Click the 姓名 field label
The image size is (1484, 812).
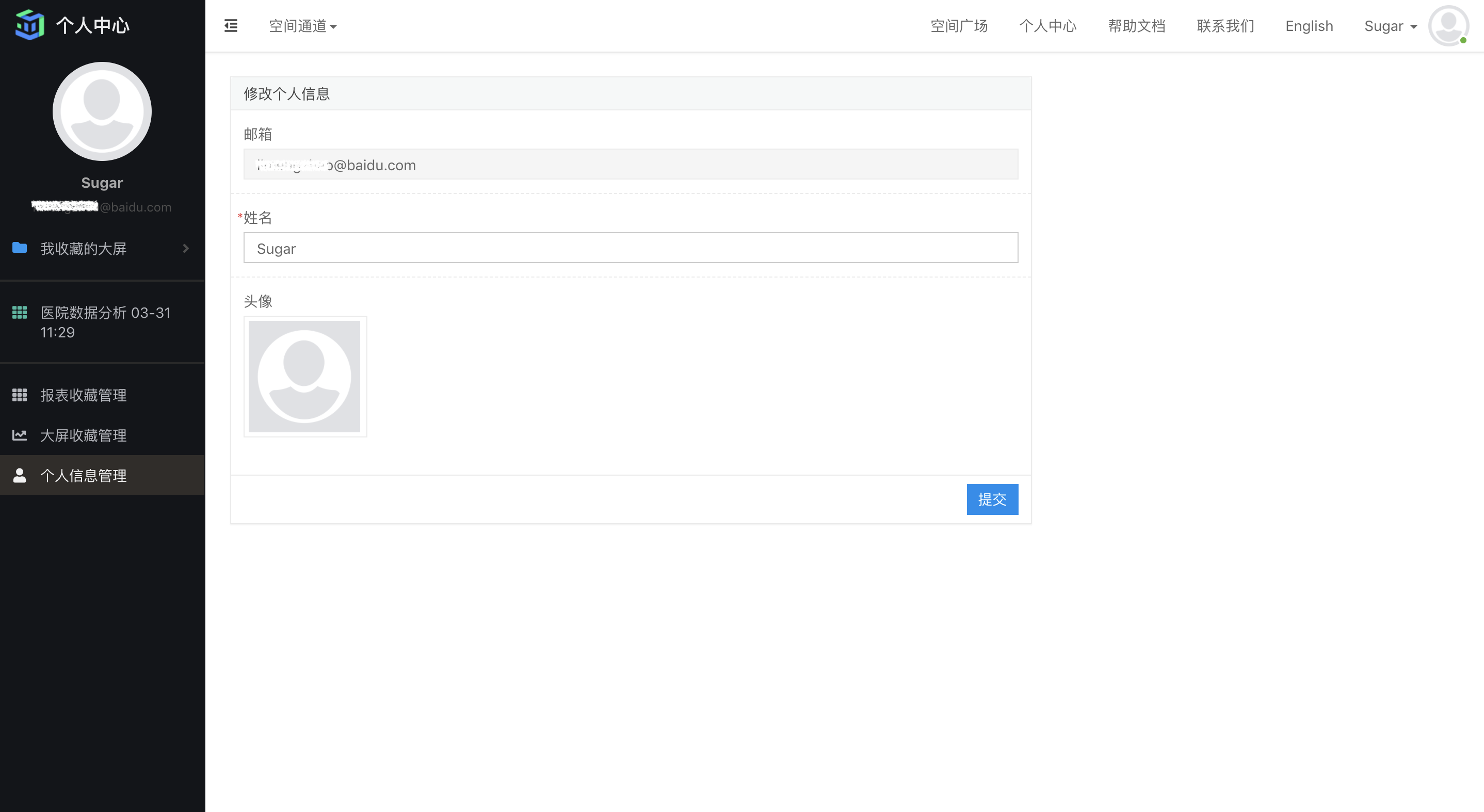pyautogui.click(x=257, y=217)
